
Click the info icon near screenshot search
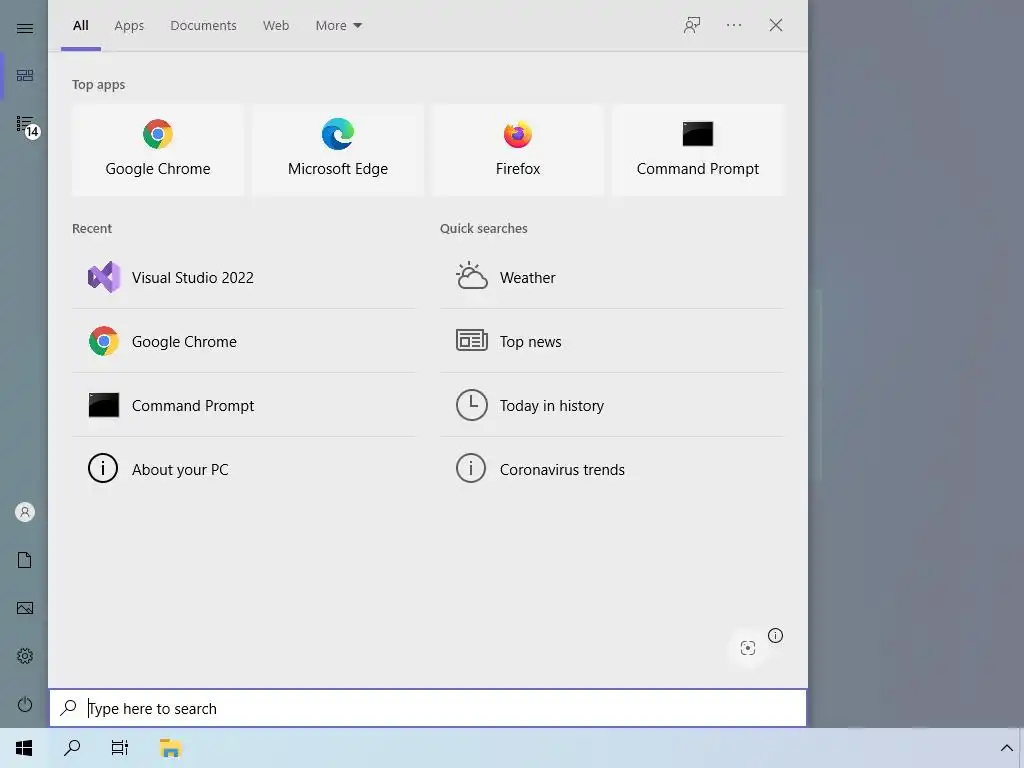pyautogui.click(x=775, y=635)
